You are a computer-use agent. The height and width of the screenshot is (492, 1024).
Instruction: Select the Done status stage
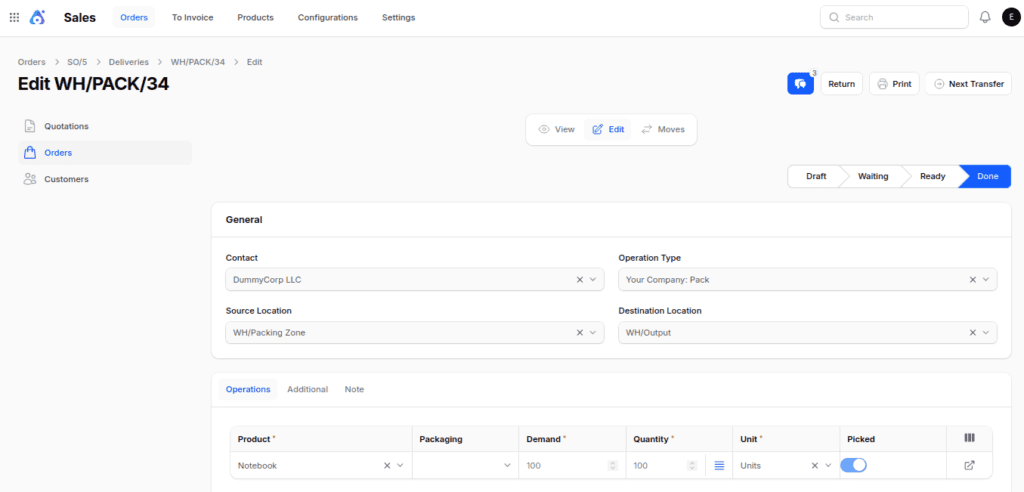click(987, 176)
